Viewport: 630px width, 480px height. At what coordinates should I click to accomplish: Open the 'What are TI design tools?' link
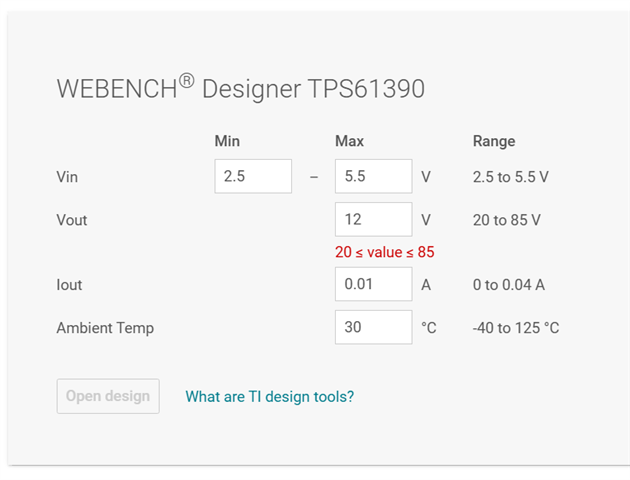(269, 396)
